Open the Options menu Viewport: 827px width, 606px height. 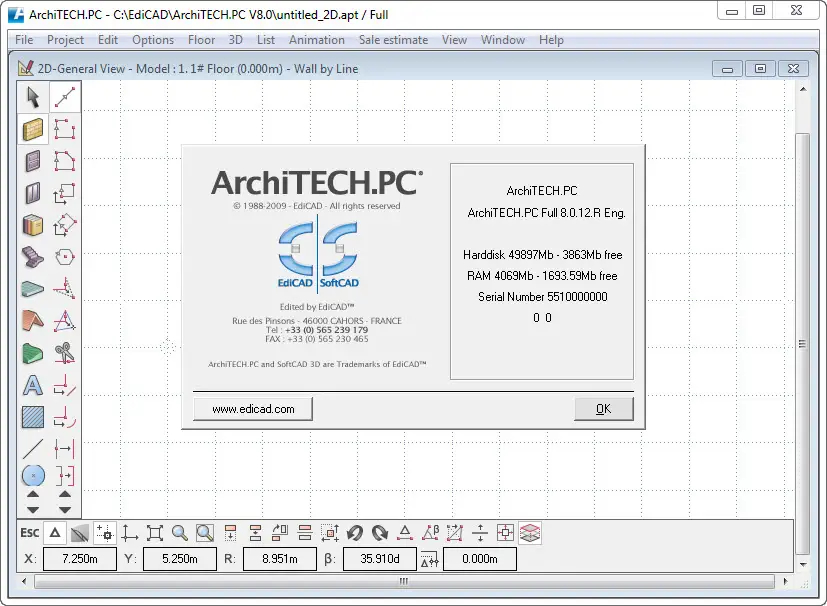point(153,40)
